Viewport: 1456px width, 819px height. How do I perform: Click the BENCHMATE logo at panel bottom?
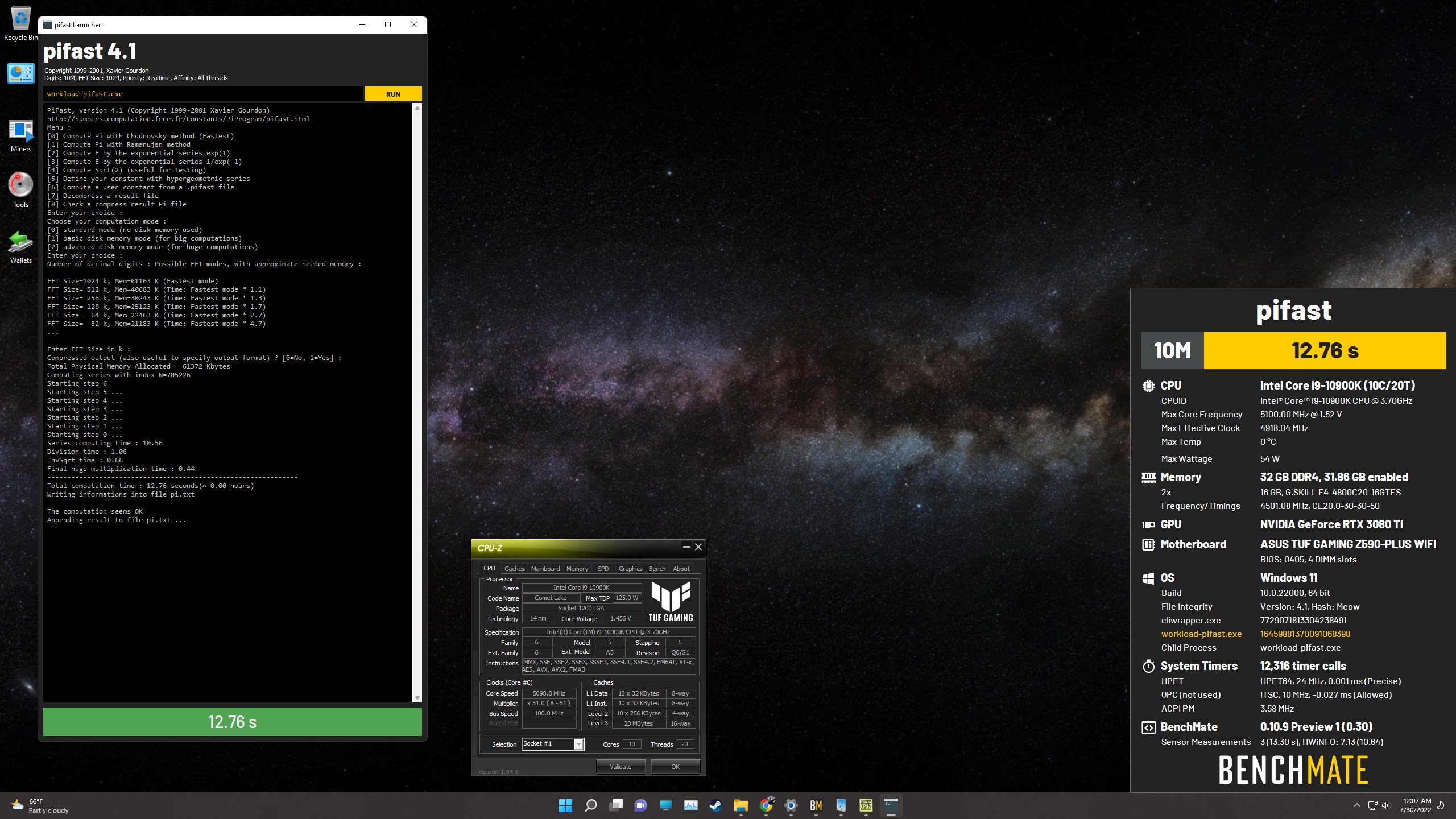pos(1293,770)
